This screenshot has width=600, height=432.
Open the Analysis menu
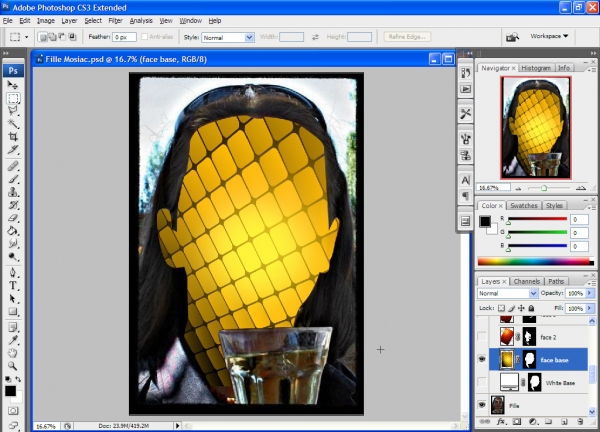point(141,21)
